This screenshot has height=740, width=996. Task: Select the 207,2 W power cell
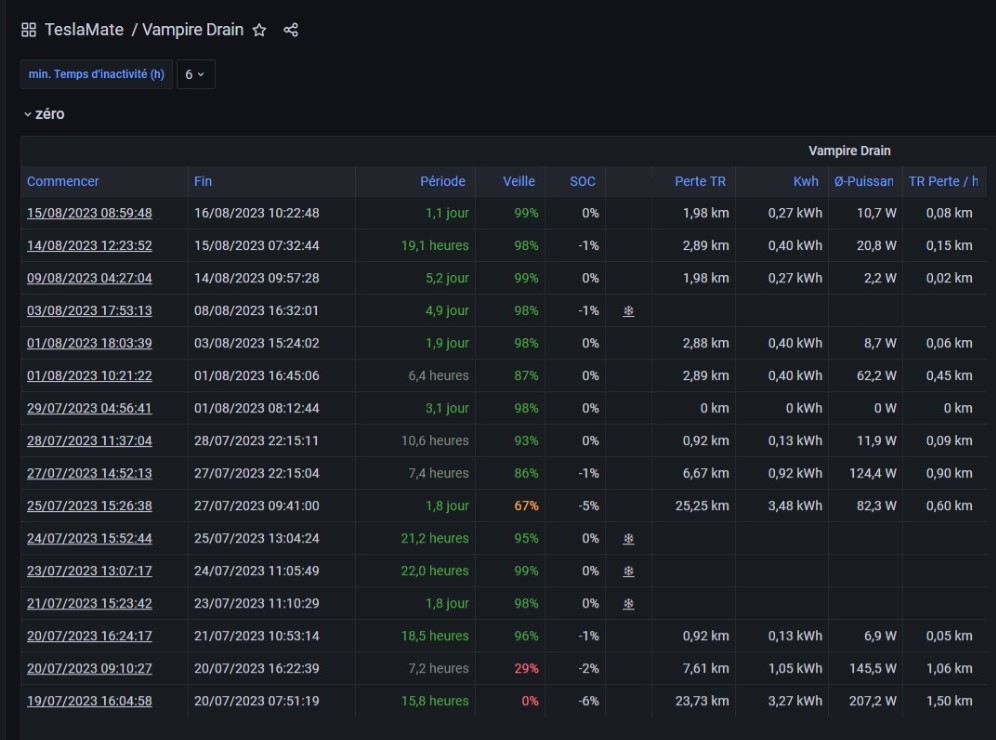coord(873,701)
